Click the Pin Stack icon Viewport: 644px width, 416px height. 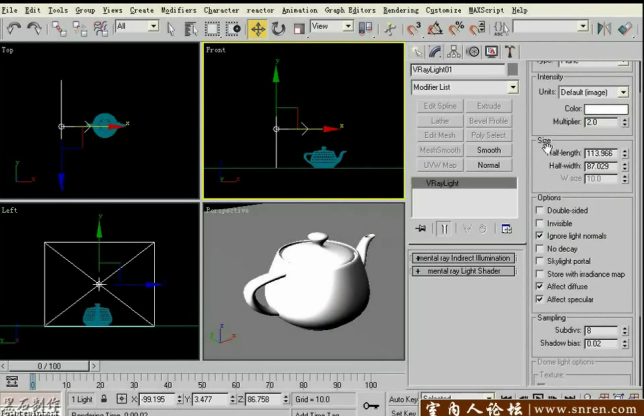pos(421,229)
